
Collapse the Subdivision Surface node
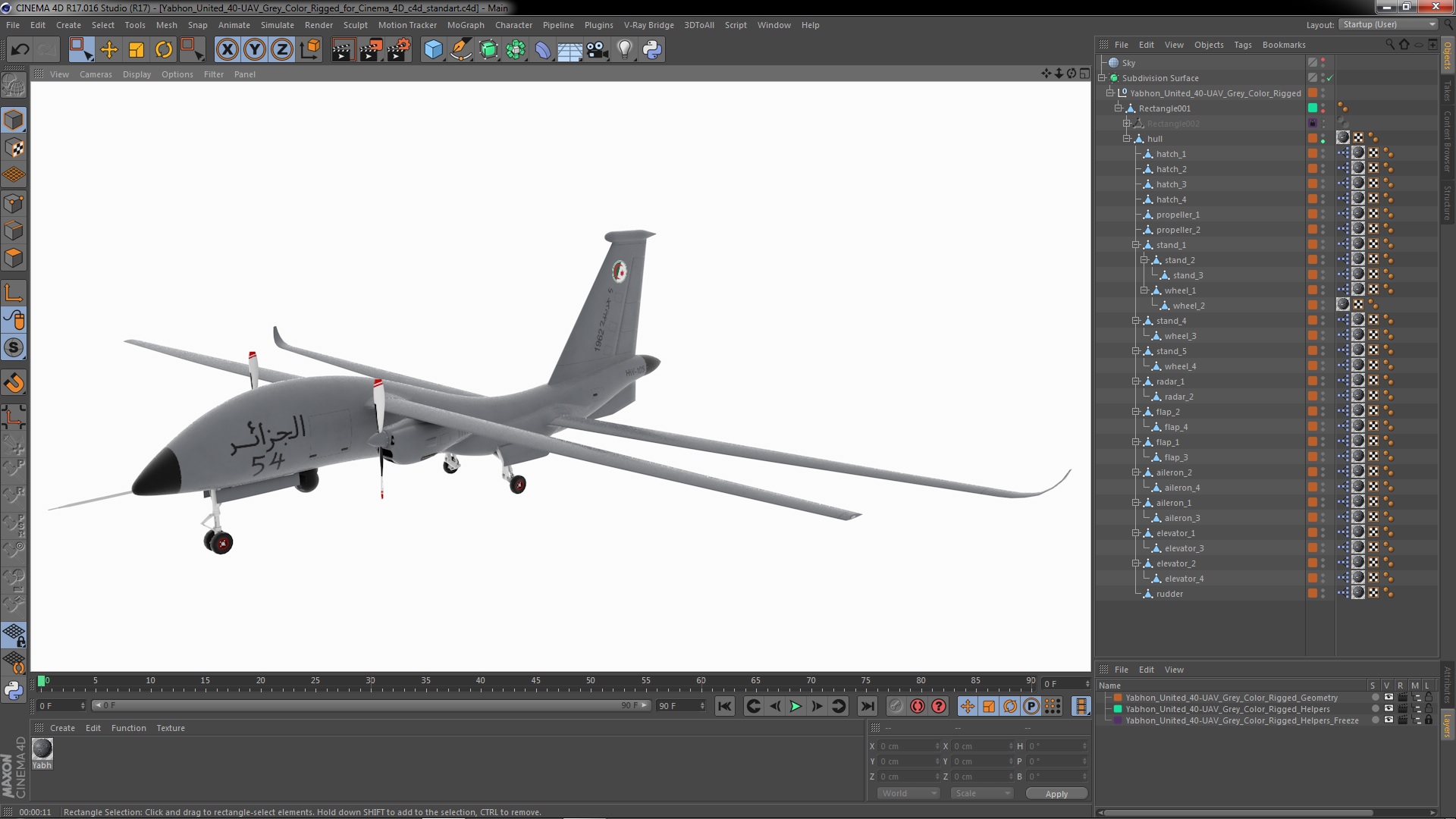(x=1102, y=78)
